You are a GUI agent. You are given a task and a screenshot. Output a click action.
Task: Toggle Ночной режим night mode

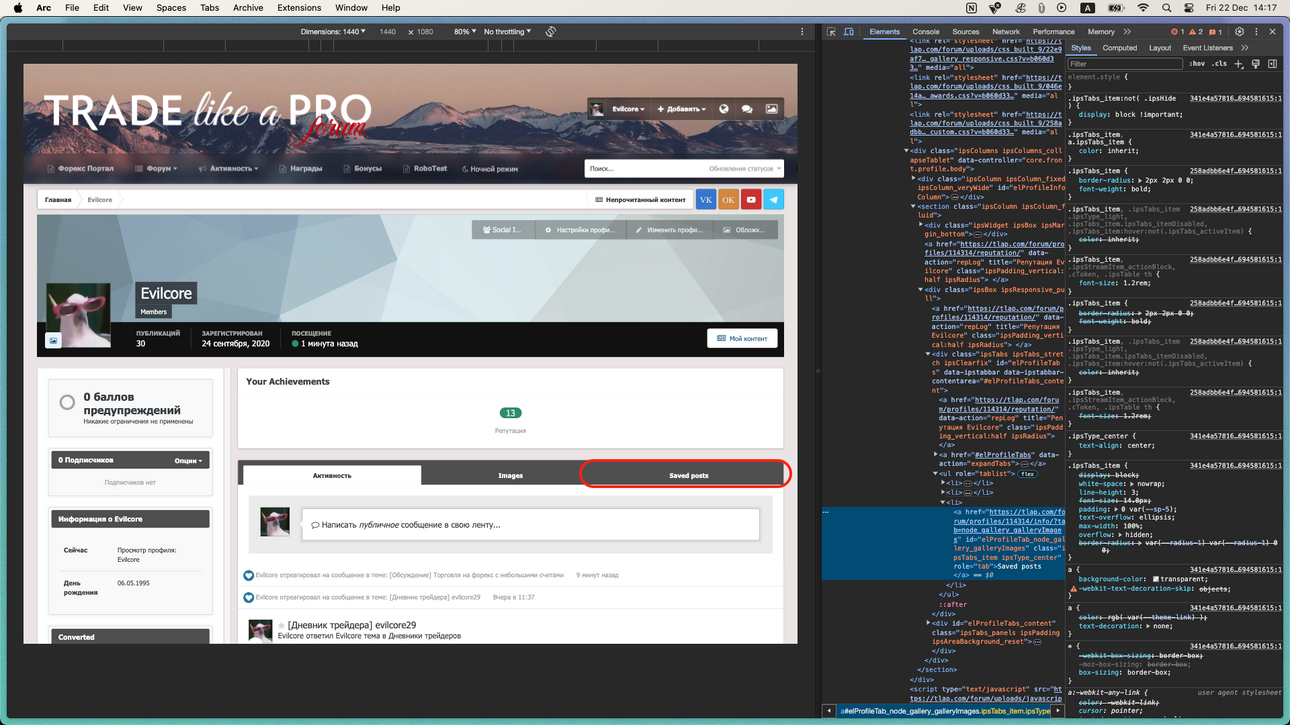[x=490, y=169]
